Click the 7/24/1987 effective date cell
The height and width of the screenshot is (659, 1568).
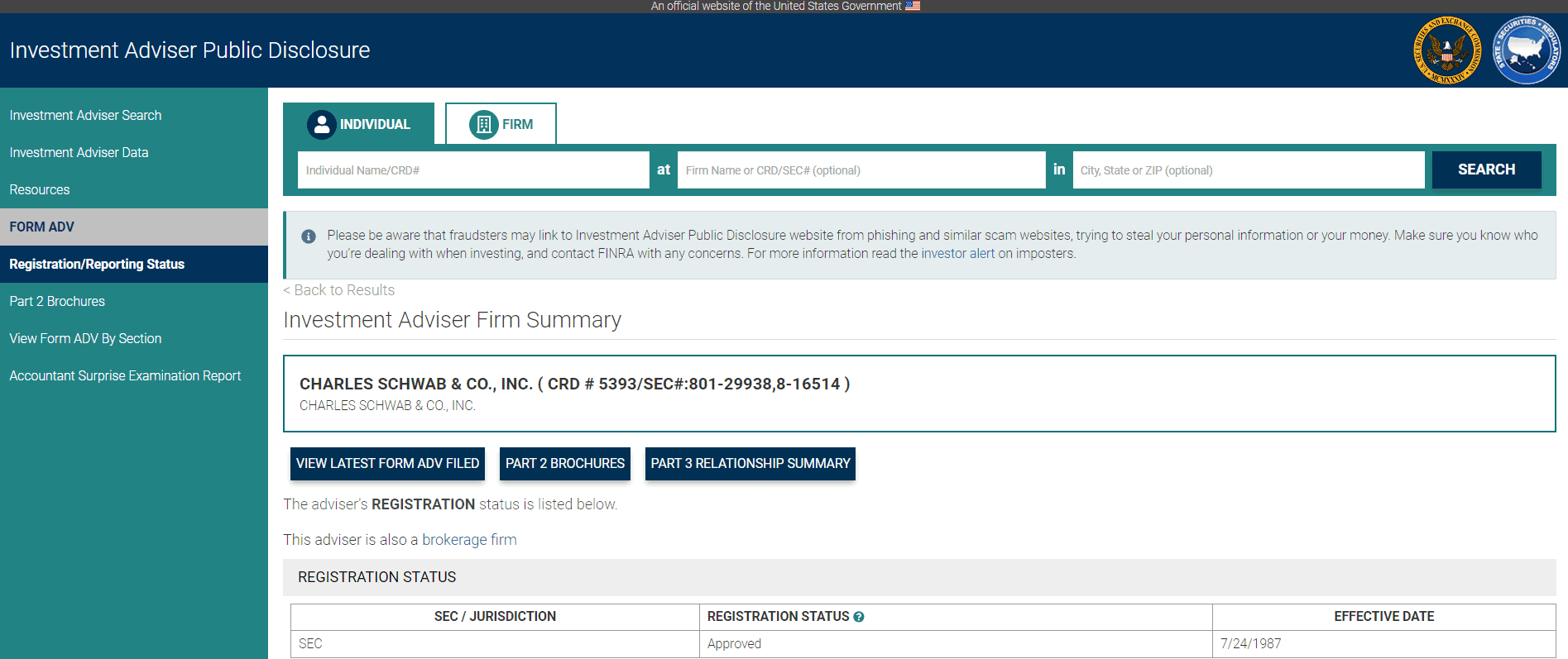[1384, 644]
